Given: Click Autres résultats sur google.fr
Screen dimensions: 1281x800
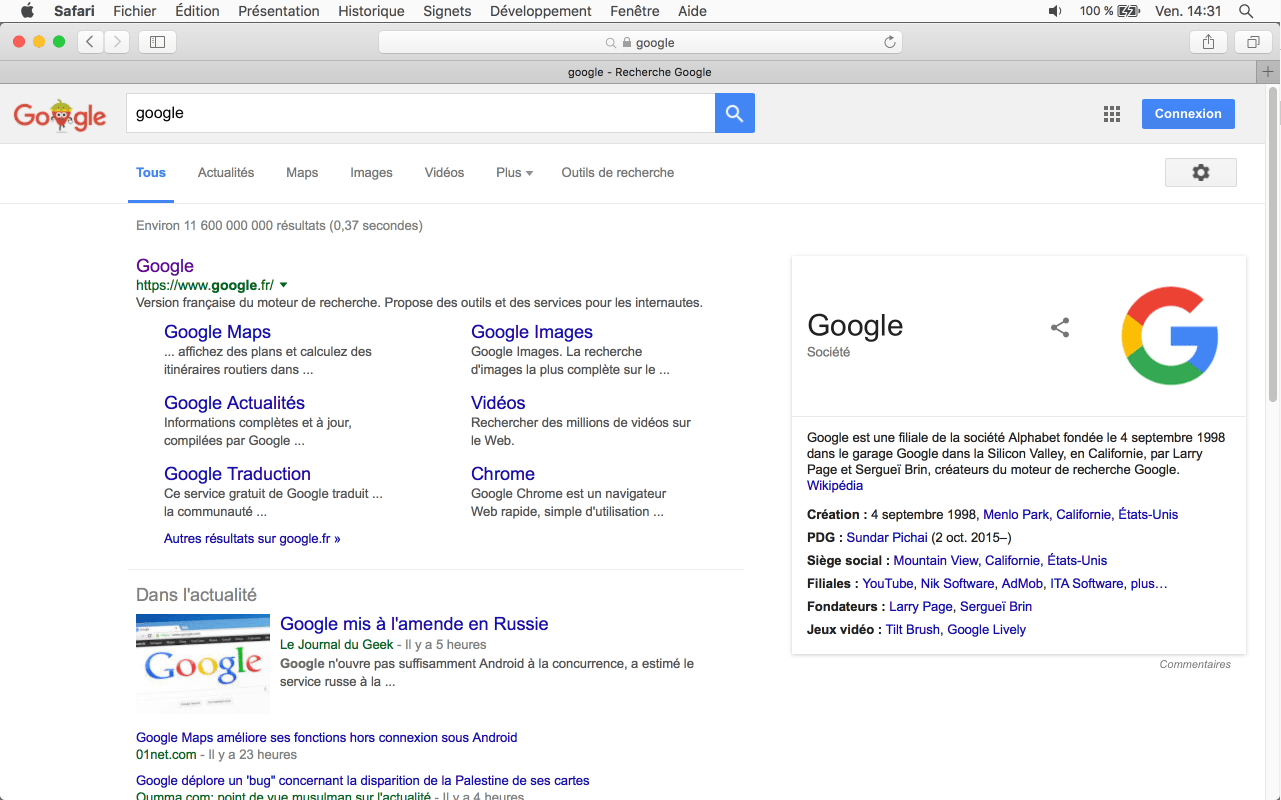Looking at the screenshot, I should coord(252,538).
